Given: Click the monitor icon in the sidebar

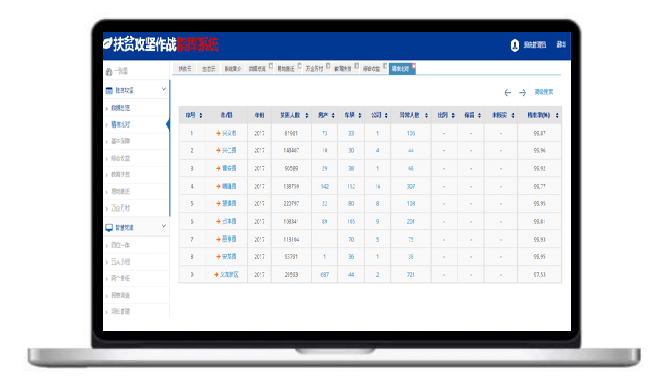Looking at the screenshot, I should 109,228.
